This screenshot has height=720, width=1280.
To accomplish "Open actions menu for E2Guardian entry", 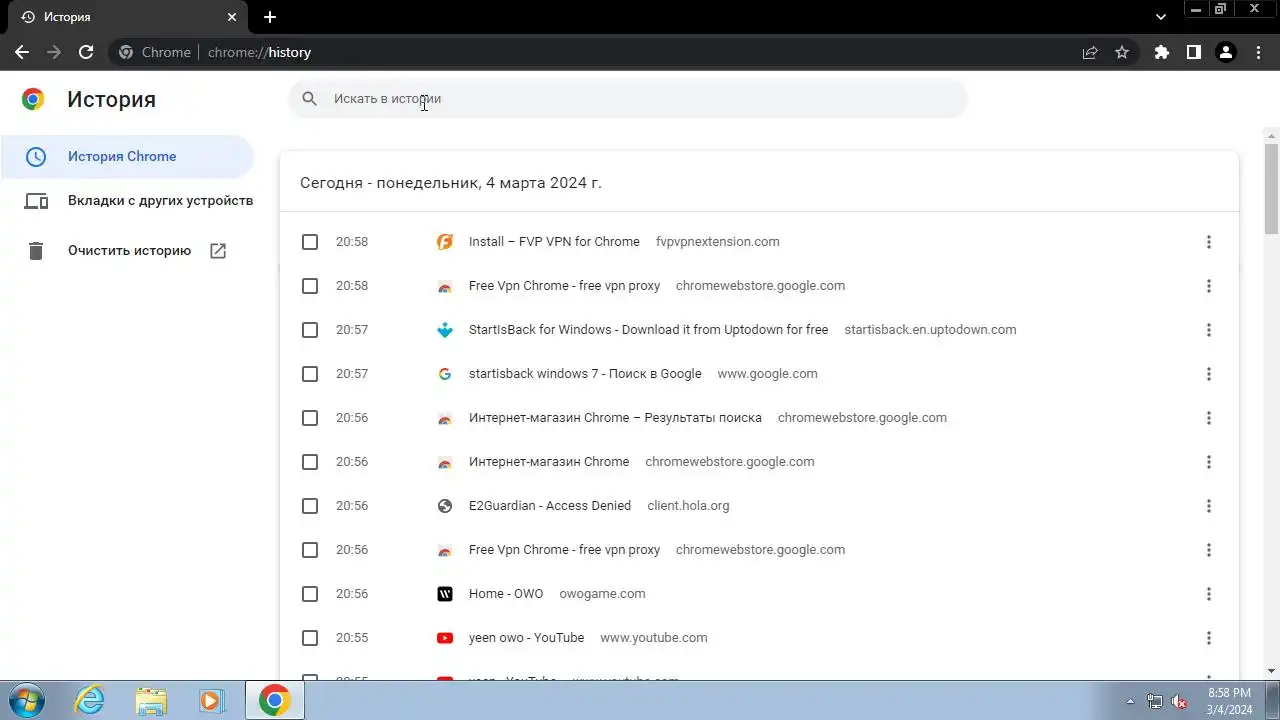I will tap(1208, 506).
